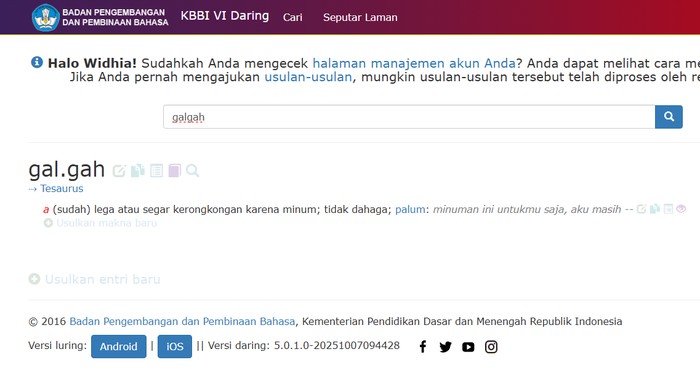Click the info circle icon before greeting
The height and width of the screenshot is (381, 700).
(x=37, y=62)
